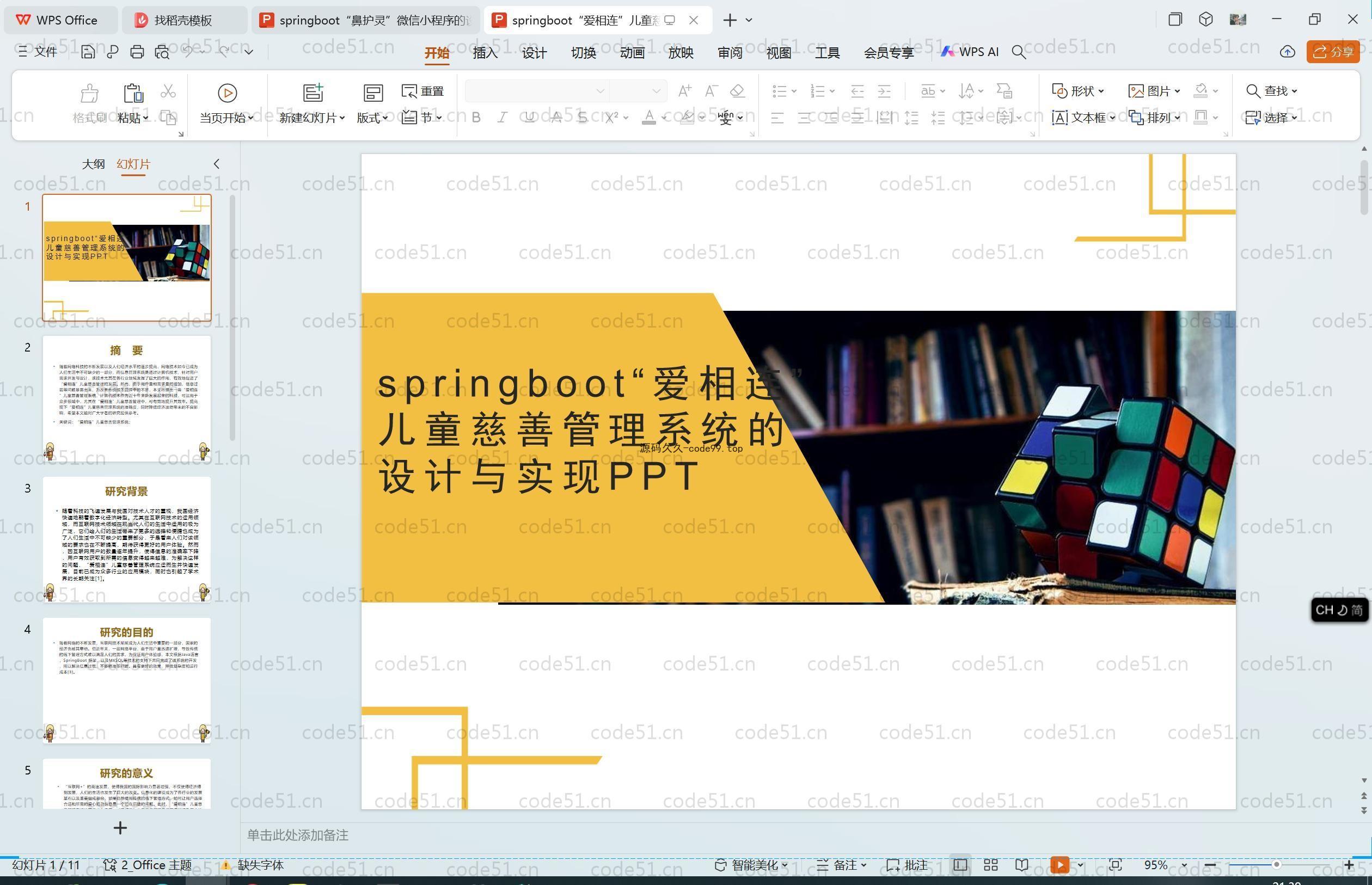The image size is (1372, 885).
Task: Switch to reading view book icon
Action: coord(1021,865)
